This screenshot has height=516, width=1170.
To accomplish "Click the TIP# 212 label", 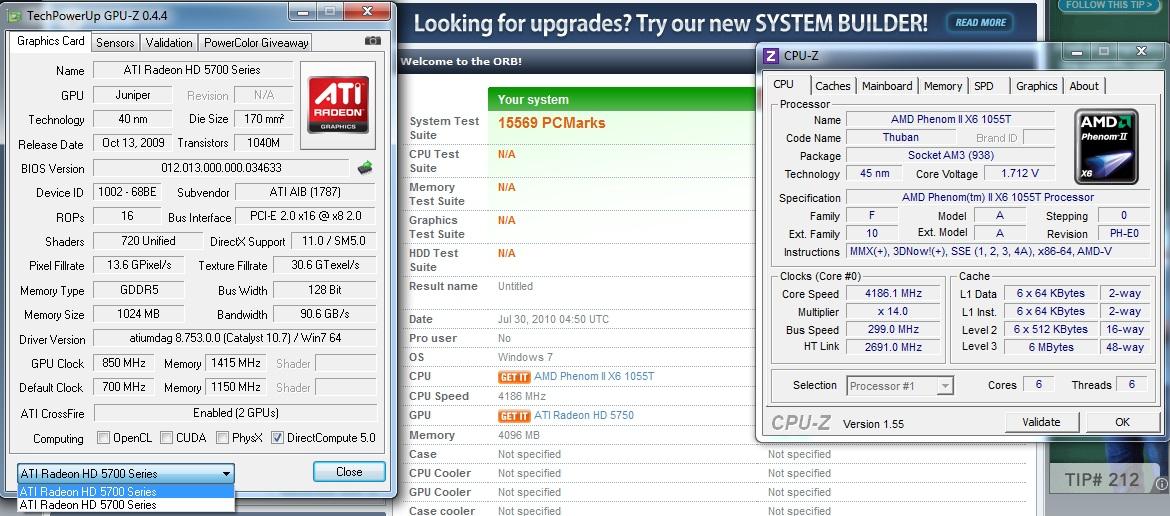I will 1102,479.
